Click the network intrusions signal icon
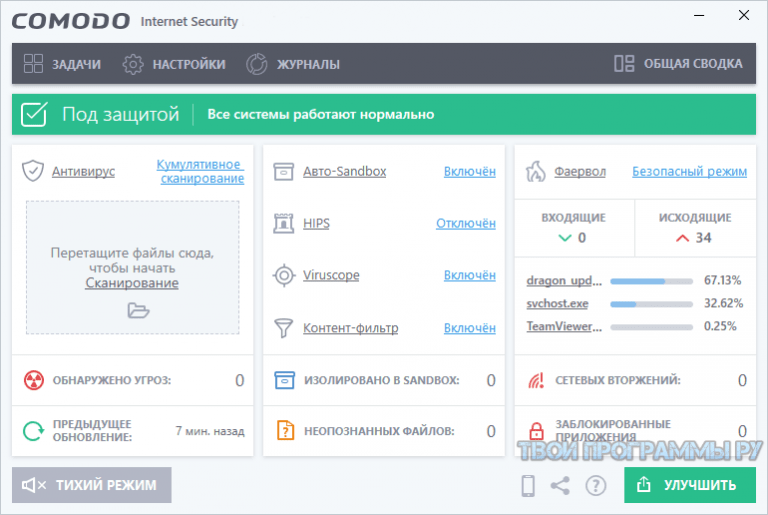 pos(536,380)
